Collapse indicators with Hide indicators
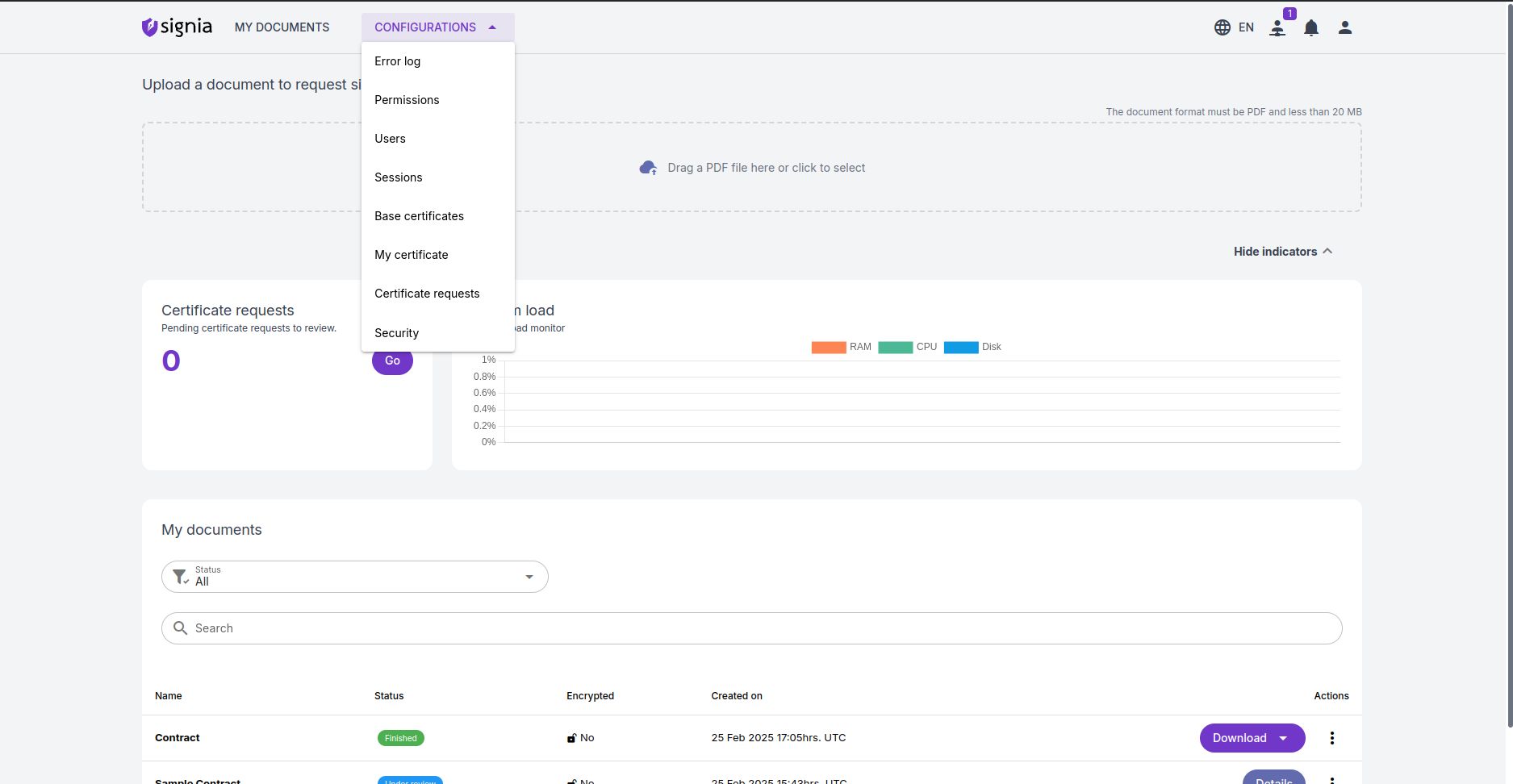Viewport: 1513px width, 784px height. (1282, 252)
